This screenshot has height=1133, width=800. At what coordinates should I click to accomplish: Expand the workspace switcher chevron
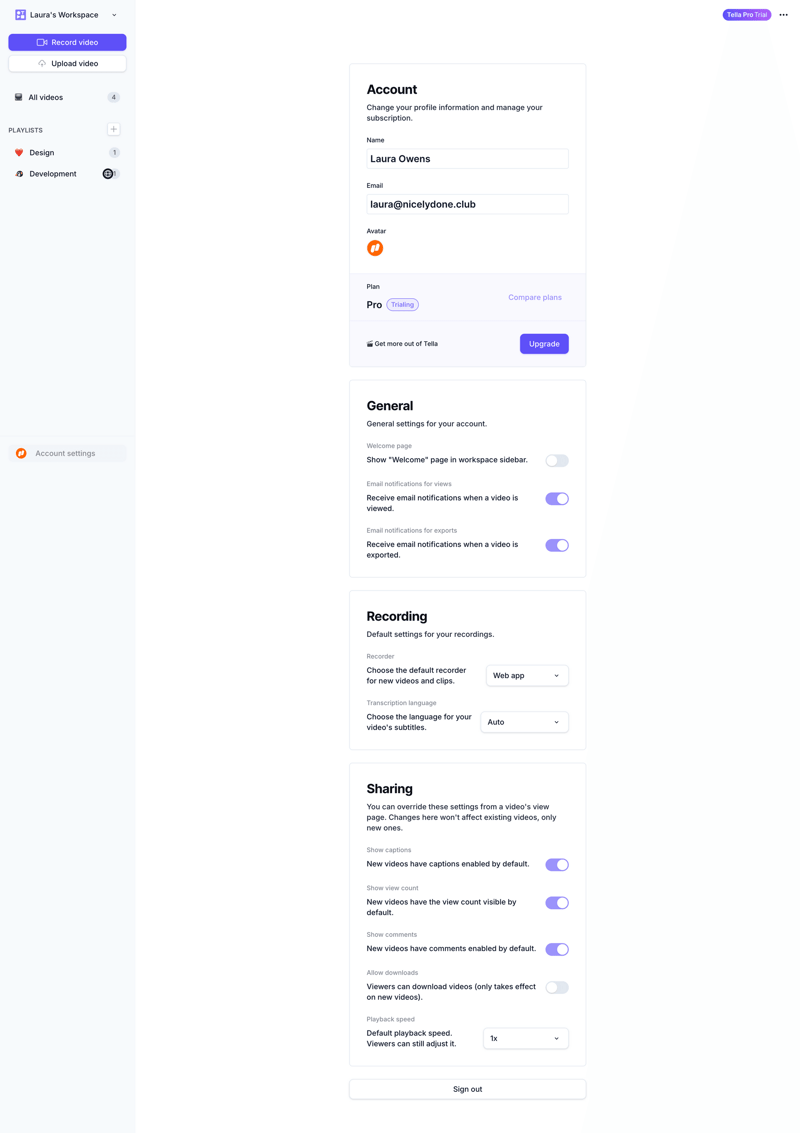coord(114,14)
